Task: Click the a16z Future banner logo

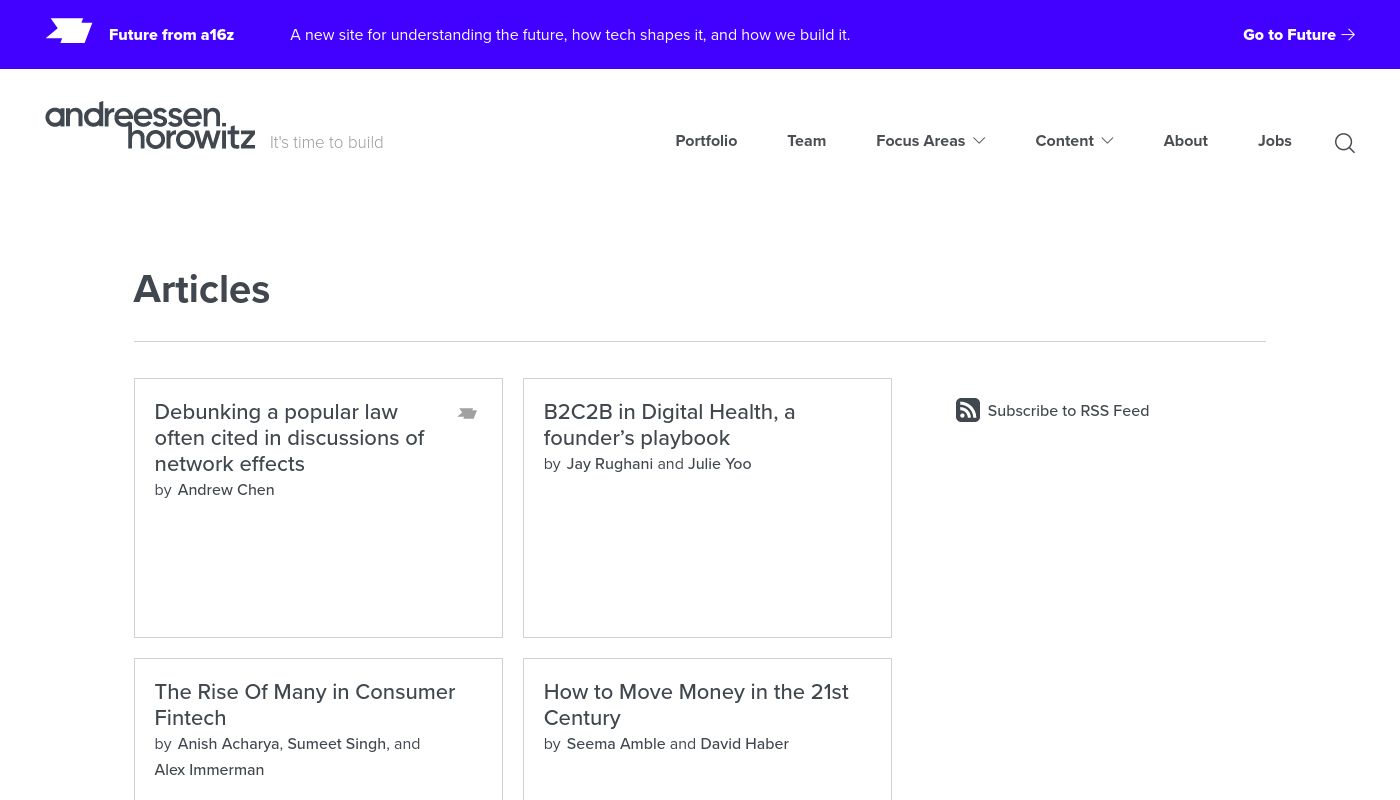Action: [68, 31]
